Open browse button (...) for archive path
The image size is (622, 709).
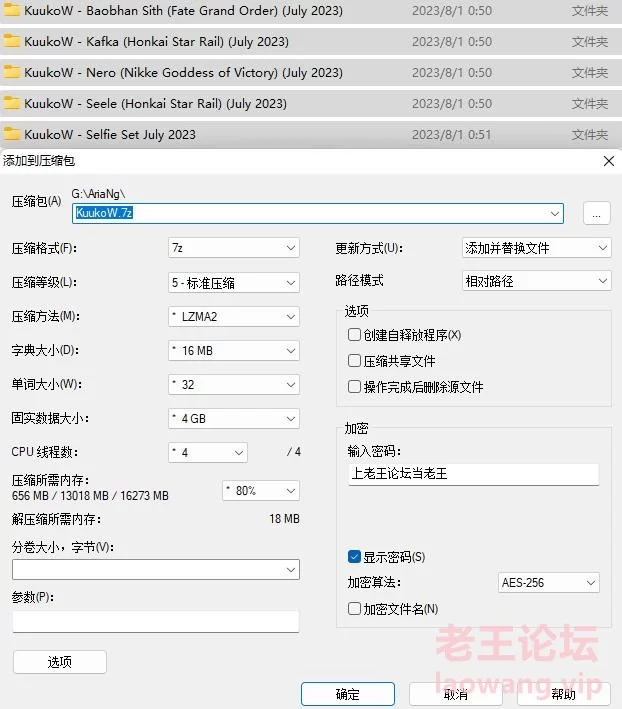(597, 213)
